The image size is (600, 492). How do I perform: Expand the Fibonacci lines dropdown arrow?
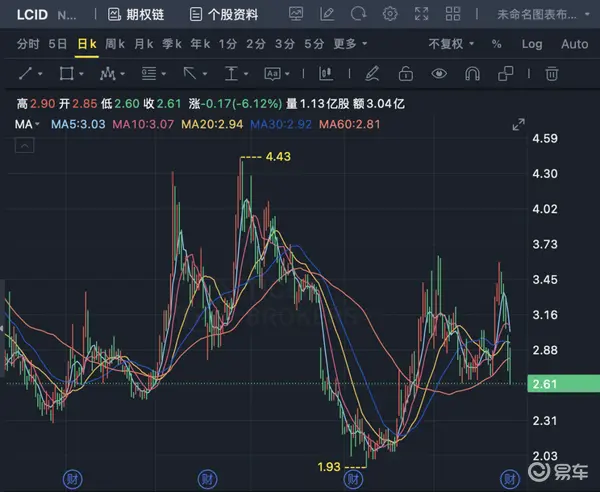(164, 73)
